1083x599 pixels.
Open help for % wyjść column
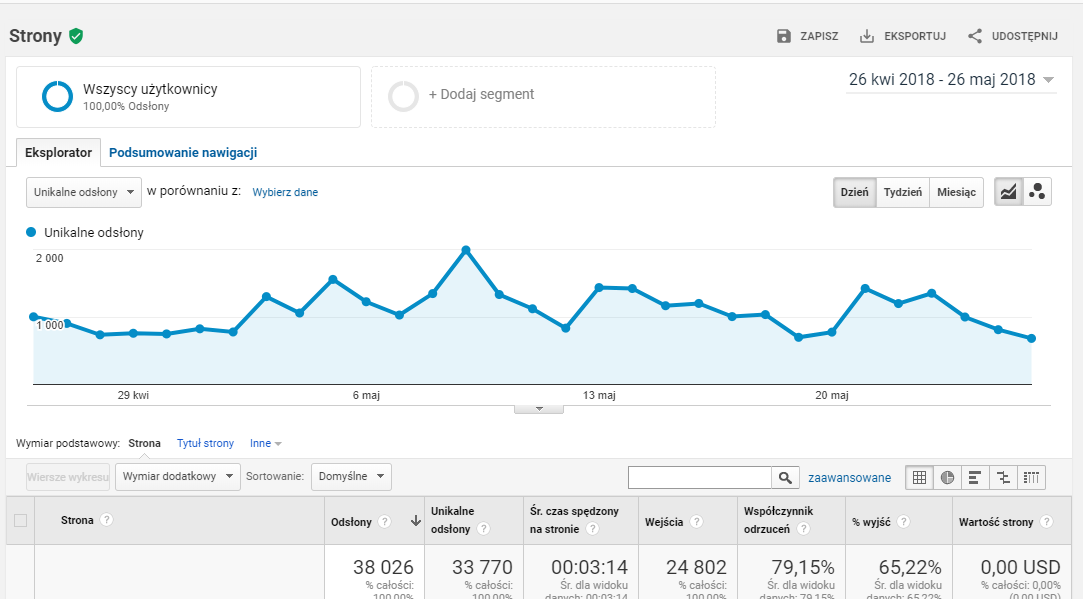903,522
